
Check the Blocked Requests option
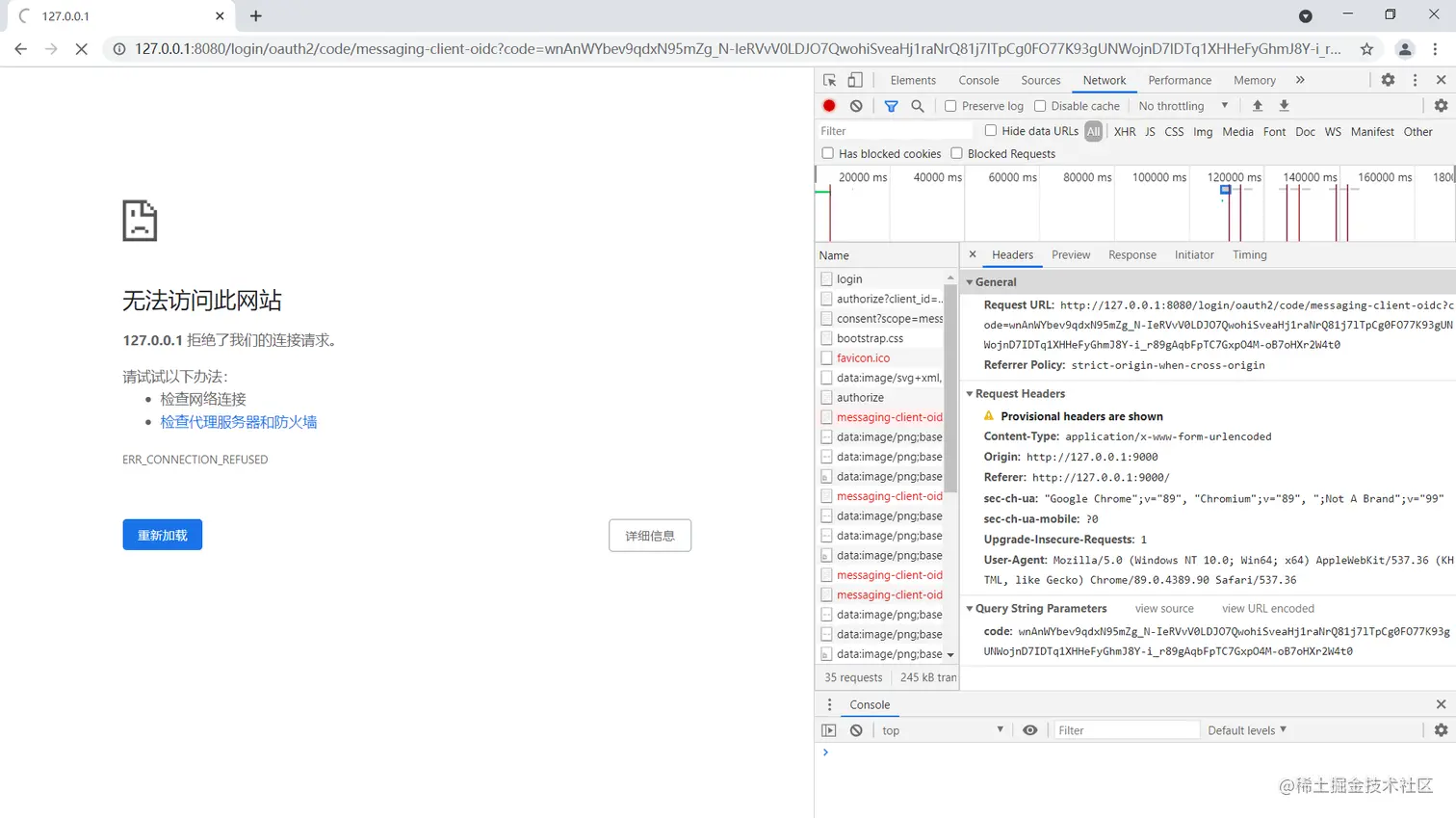point(956,153)
